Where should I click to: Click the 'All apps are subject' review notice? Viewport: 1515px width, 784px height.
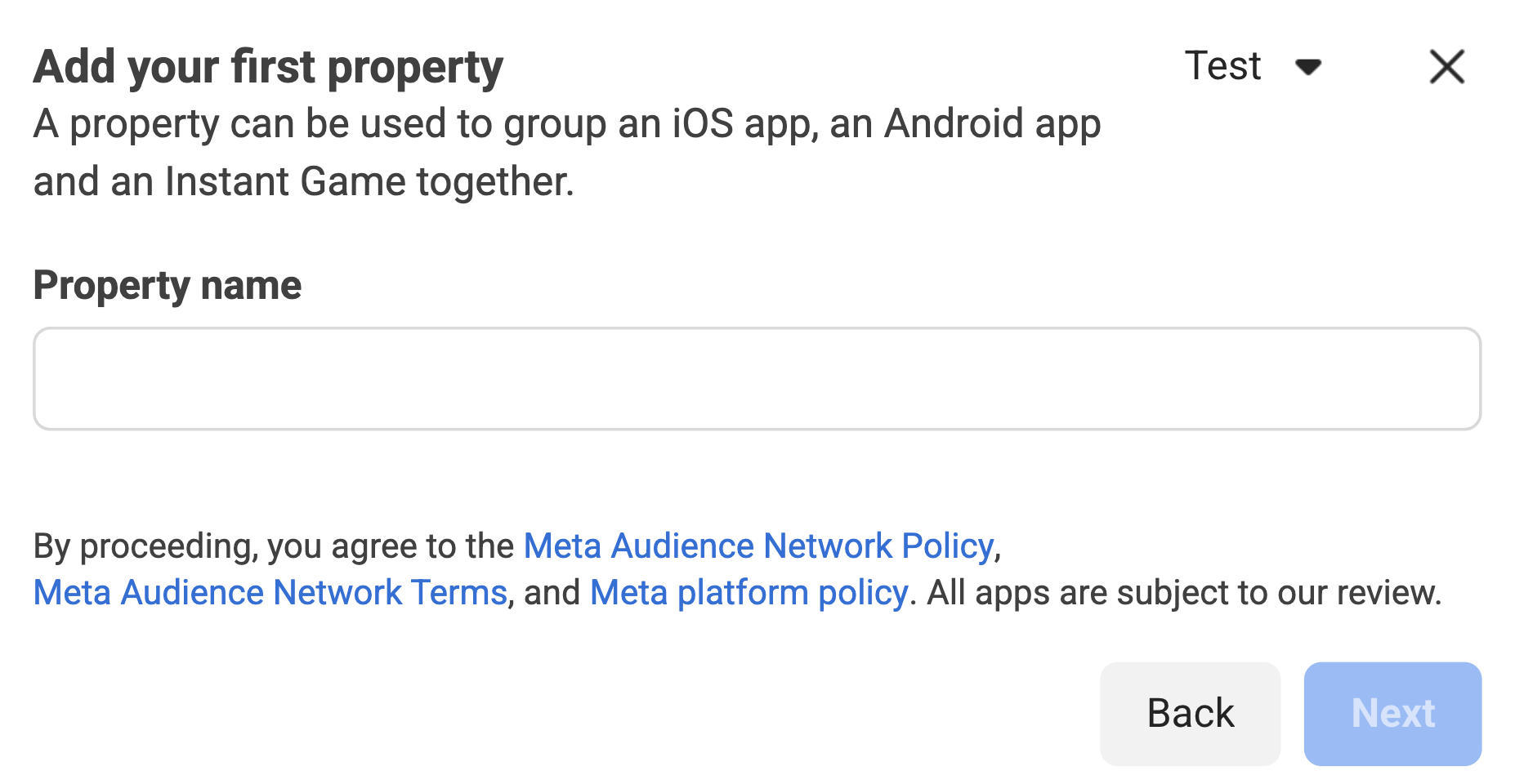tap(1183, 592)
